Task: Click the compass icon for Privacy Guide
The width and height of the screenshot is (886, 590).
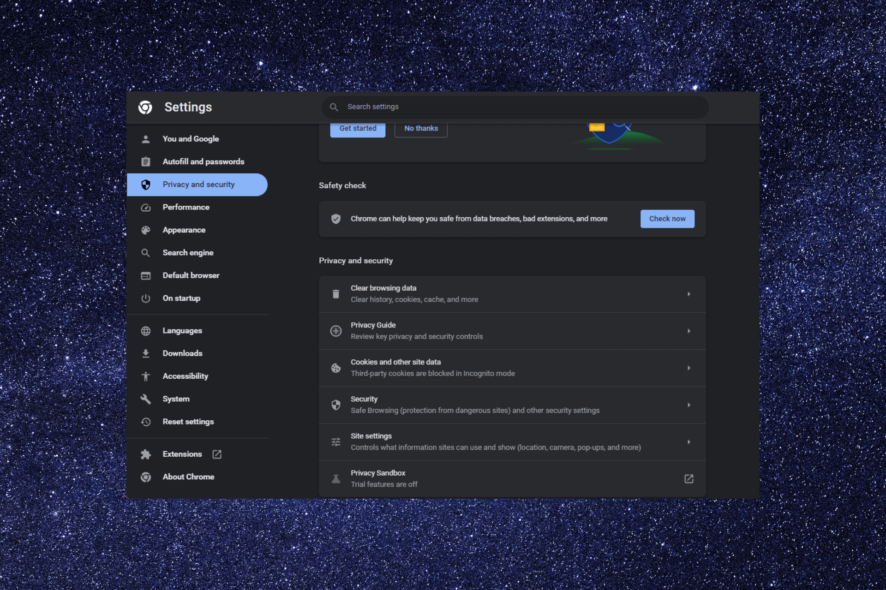Action: coord(336,331)
